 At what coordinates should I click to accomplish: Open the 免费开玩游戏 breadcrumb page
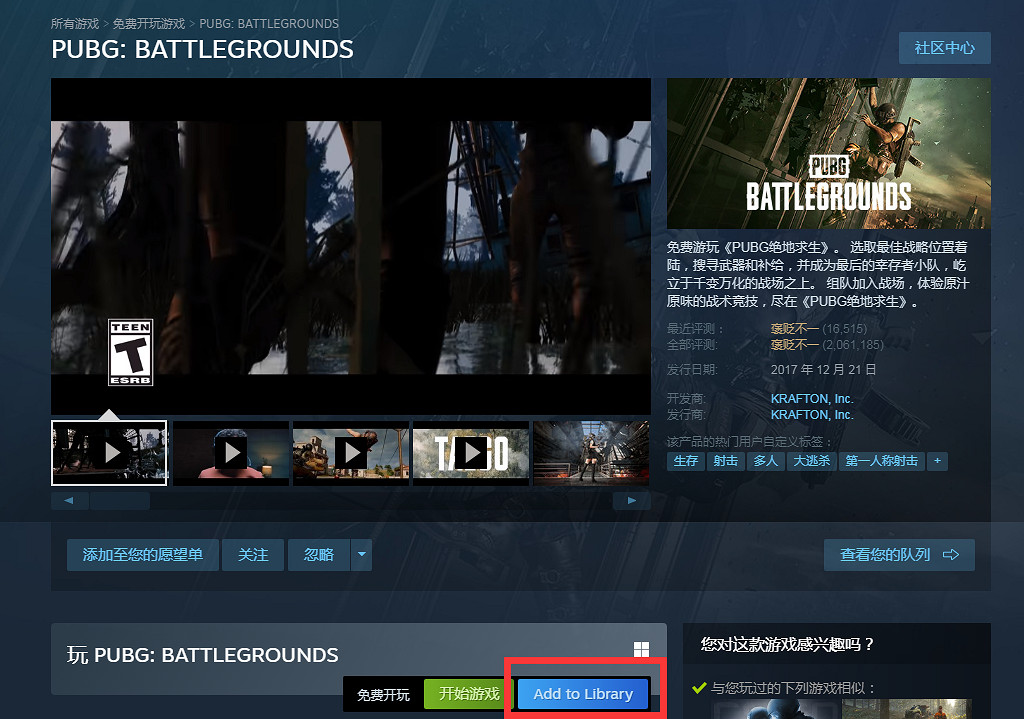[x=152, y=22]
